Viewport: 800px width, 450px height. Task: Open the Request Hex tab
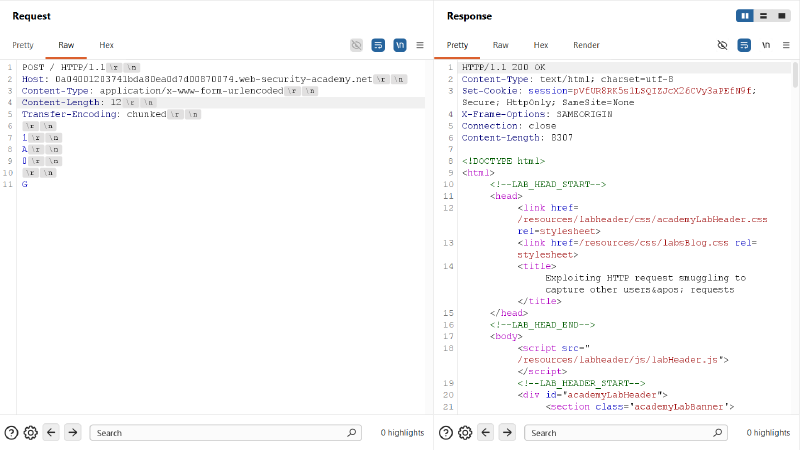(106, 45)
